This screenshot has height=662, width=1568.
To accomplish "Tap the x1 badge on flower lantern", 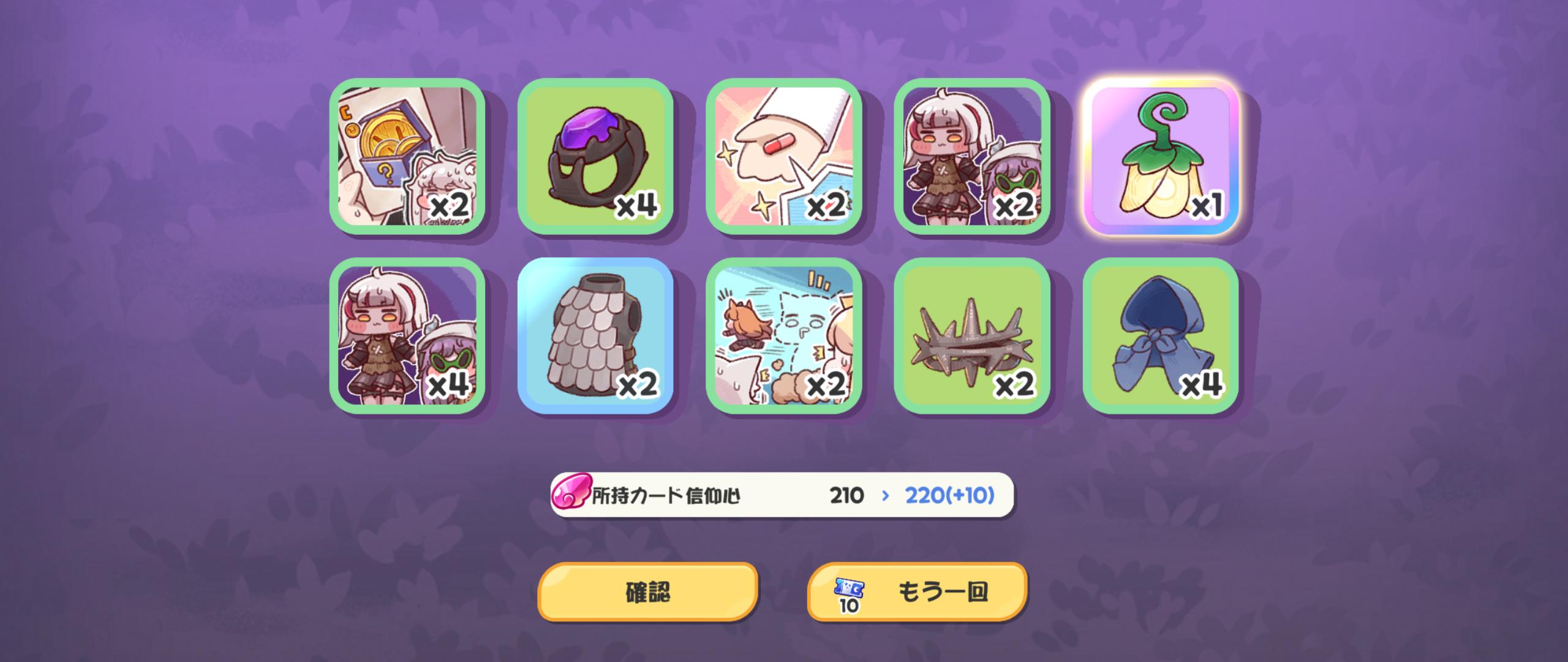I will [x=1207, y=205].
